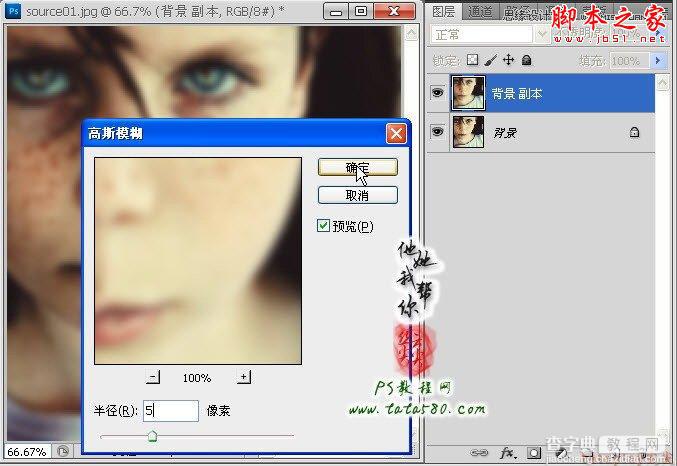Click the radius slider handle
677x466 pixels.
152,436
